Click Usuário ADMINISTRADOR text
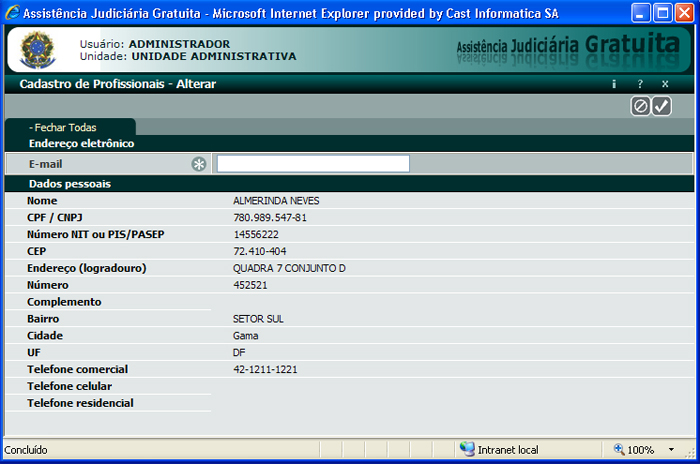Image resolution: width=700 pixels, height=464 pixels. coord(155,44)
